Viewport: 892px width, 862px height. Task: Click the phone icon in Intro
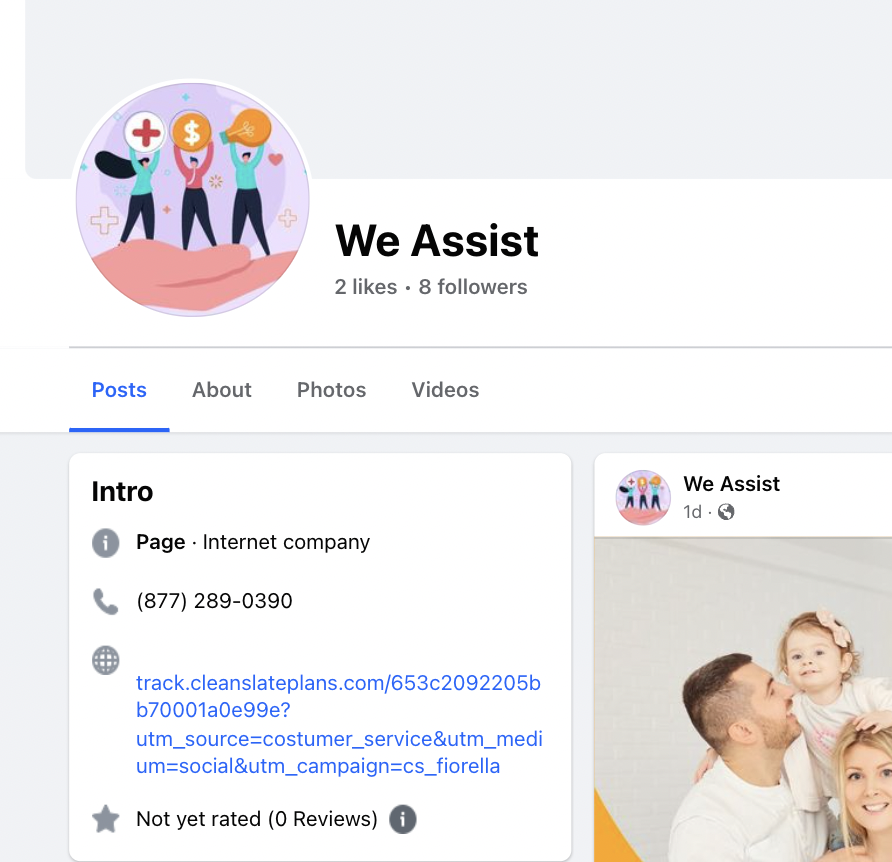[106, 601]
